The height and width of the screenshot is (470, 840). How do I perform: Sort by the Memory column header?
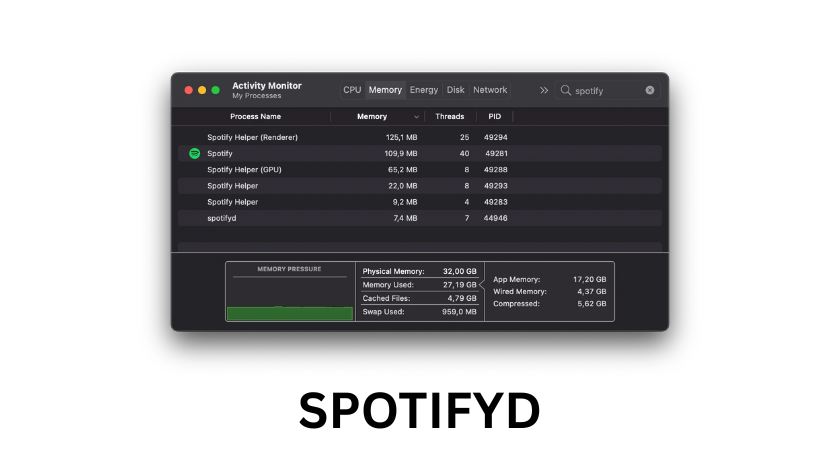pyautogui.click(x=372, y=116)
